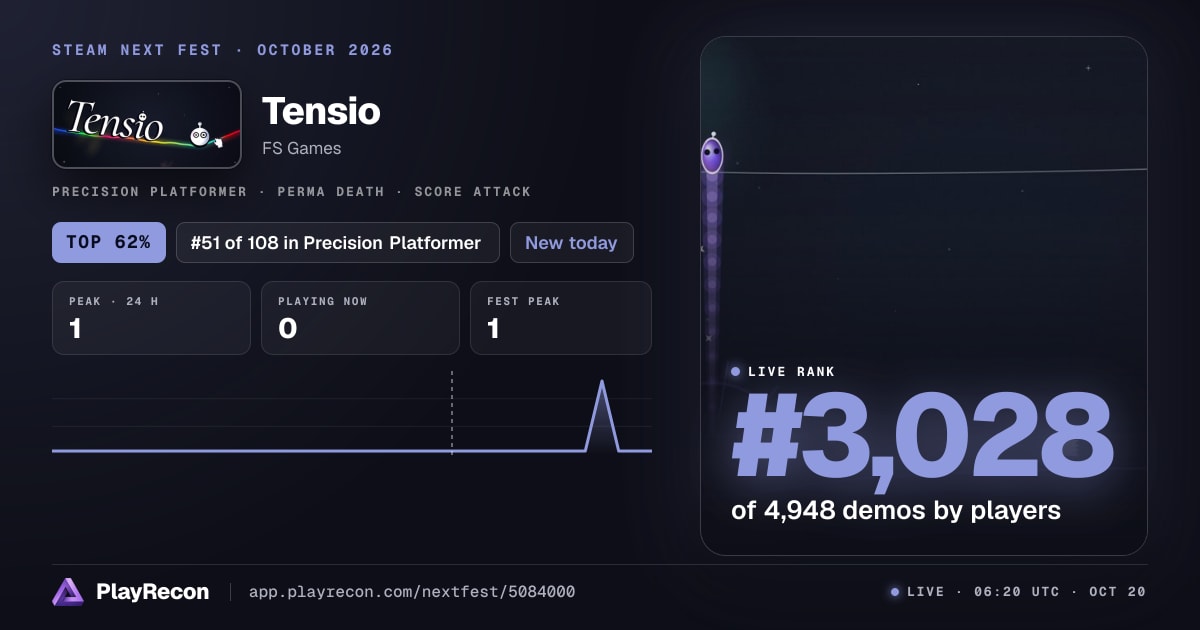1200x630 pixels.
Task: Click the Fest Peak stat card
Action: click(561, 318)
